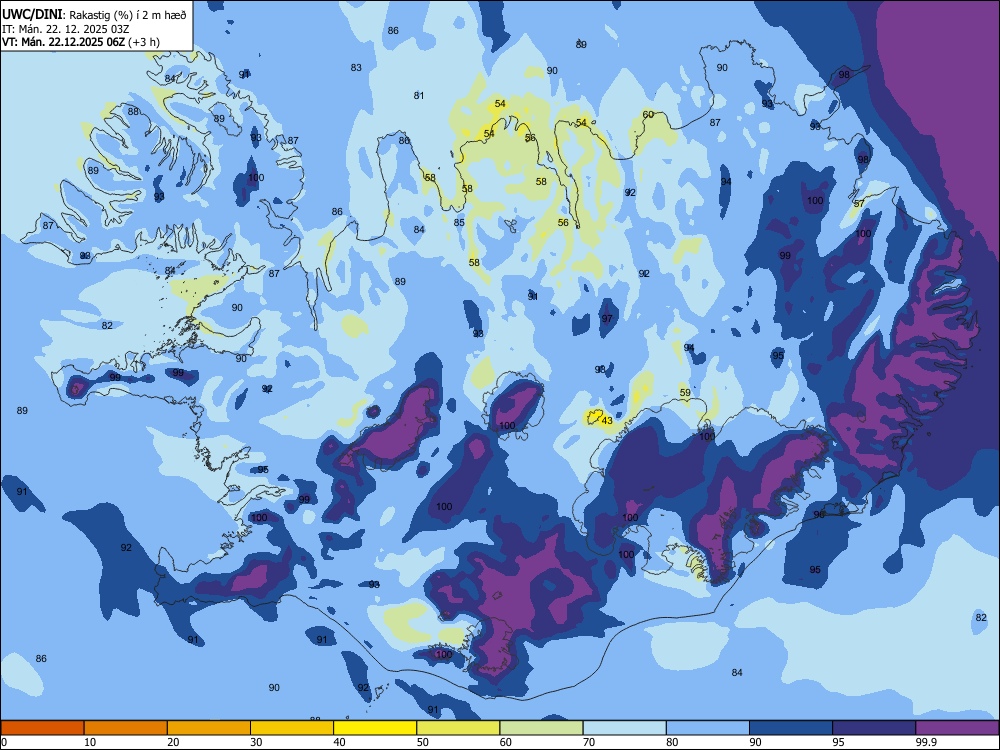Click the 43 humidity value on the map
Image resolution: width=1000 pixels, height=750 pixels.
(607, 420)
